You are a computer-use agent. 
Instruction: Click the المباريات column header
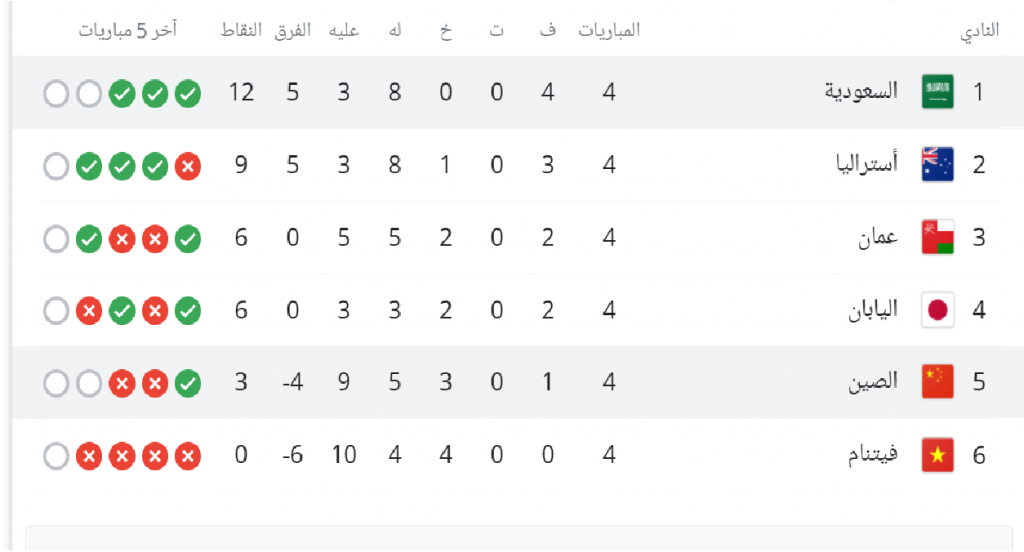click(x=609, y=30)
